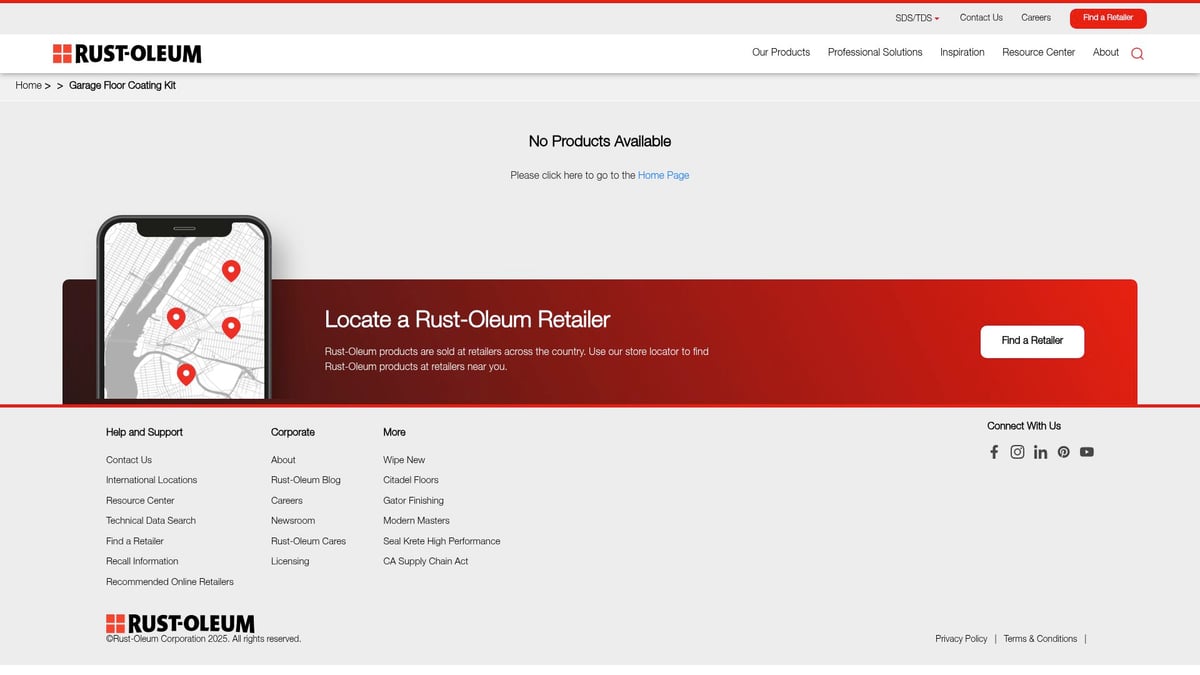This screenshot has height=675, width=1200.
Task: Follow the Home Page link
Action: pos(663,175)
